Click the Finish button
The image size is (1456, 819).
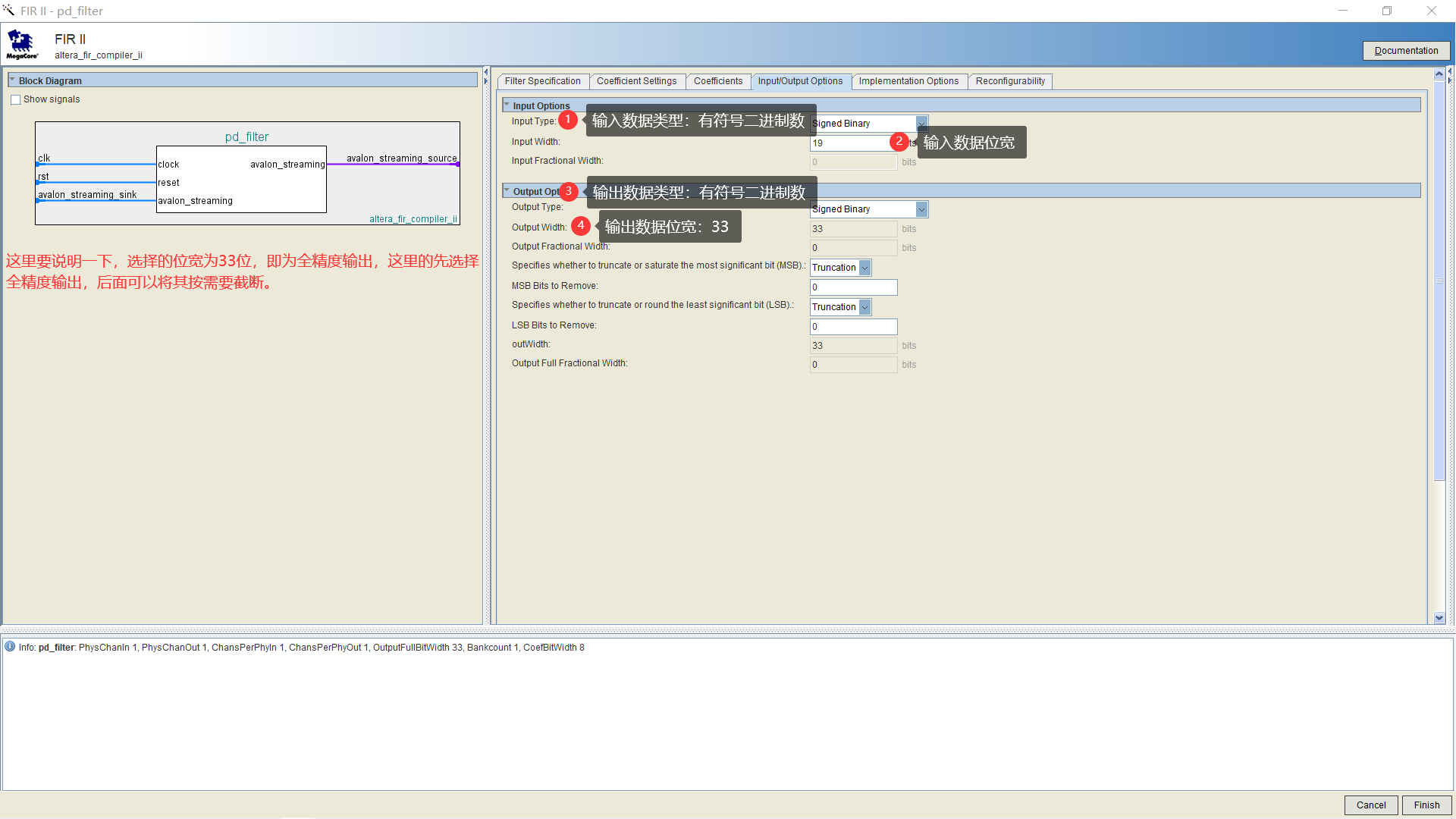coord(1426,805)
